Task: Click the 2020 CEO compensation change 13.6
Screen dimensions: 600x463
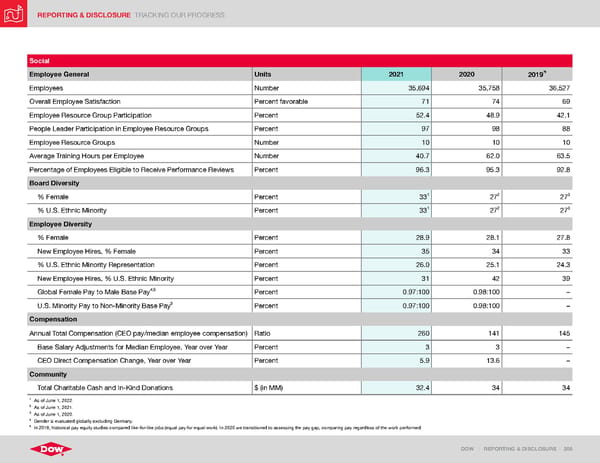Action: tap(493, 360)
